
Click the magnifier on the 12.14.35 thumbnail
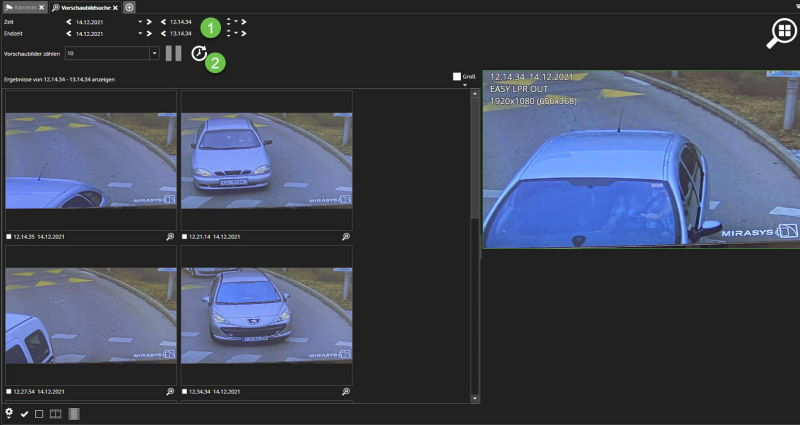[170, 237]
